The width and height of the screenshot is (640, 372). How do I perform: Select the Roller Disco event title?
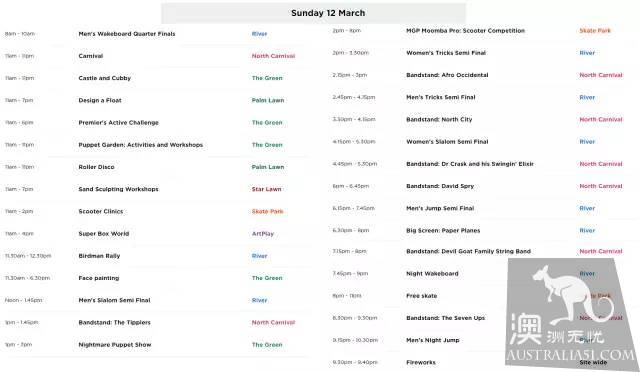pyautogui.click(x=96, y=167)
